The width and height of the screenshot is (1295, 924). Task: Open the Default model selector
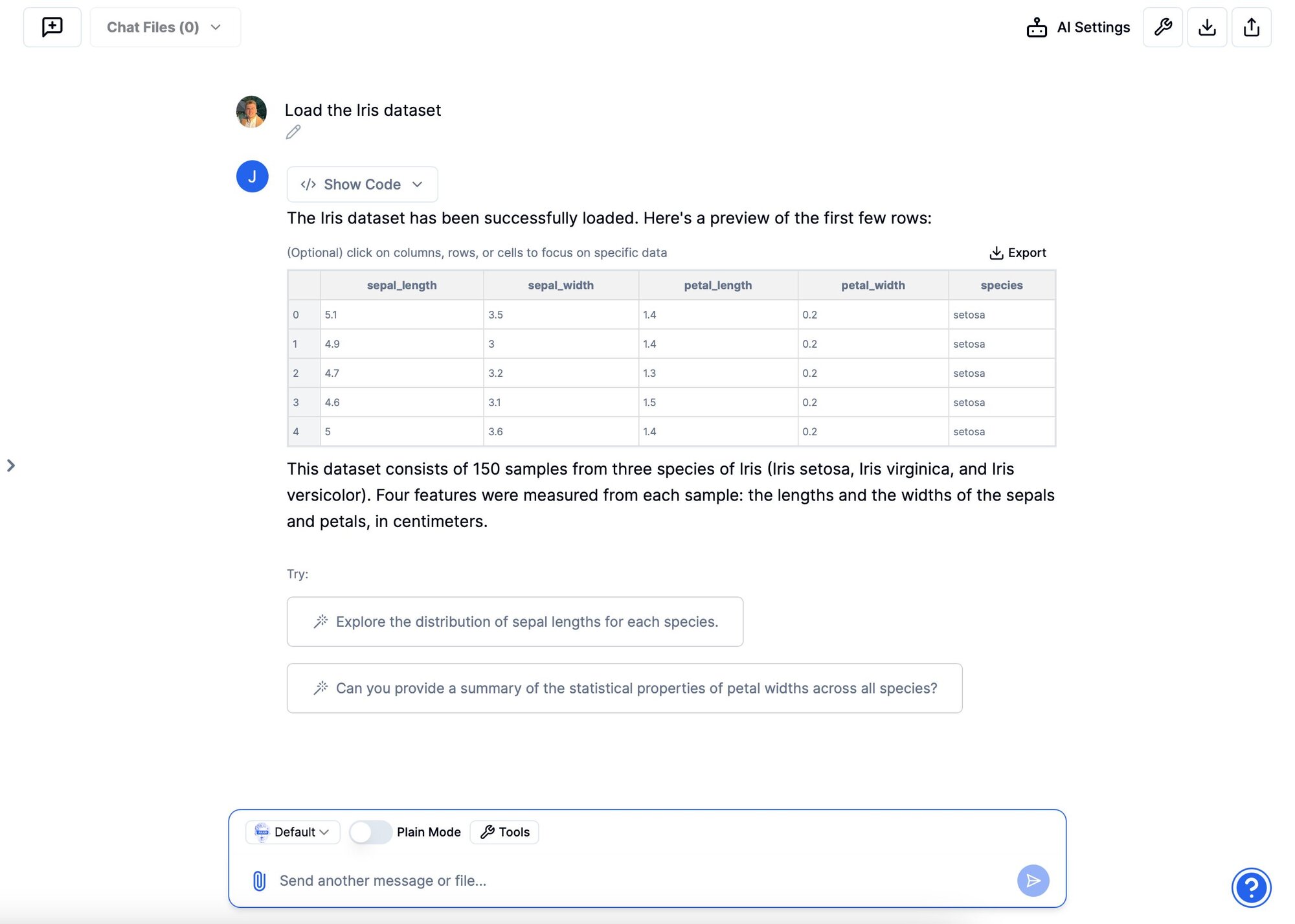tap(292, 832)
